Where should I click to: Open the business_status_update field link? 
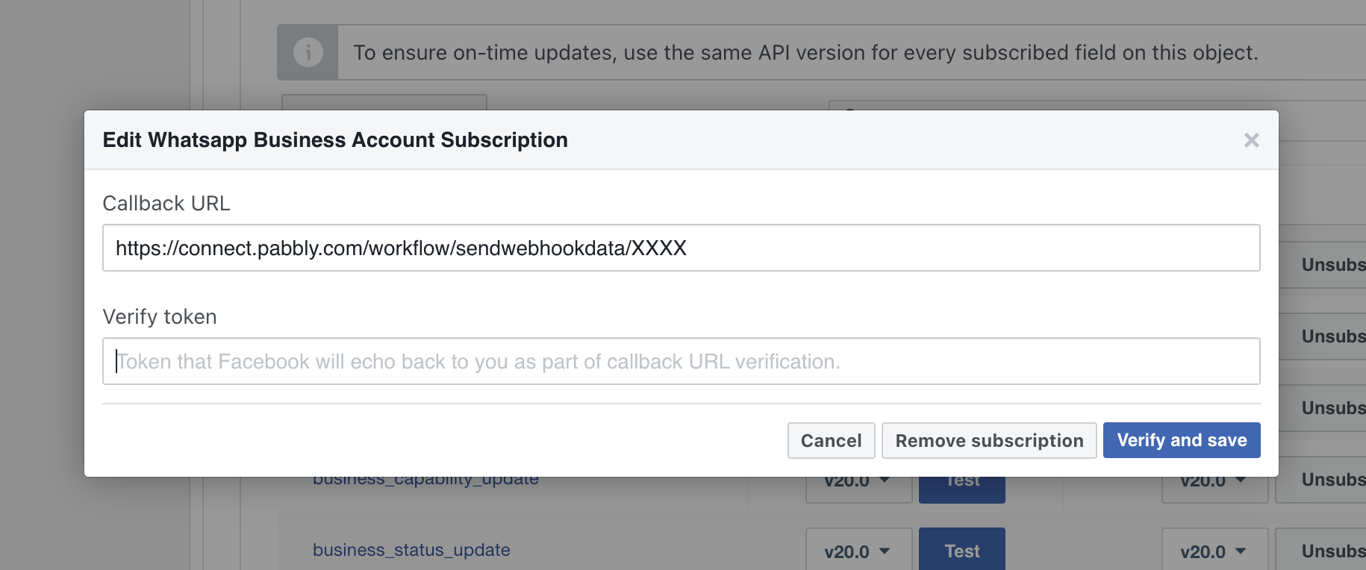pyautogui.click(x=411, y=550)
